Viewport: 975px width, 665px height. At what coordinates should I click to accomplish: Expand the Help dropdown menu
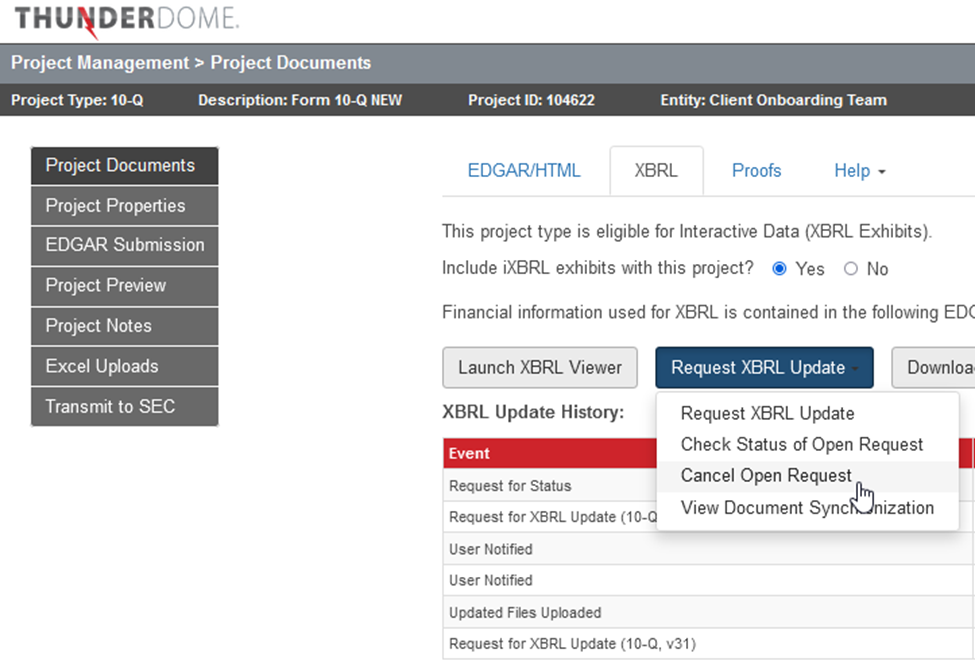(860, 171)
